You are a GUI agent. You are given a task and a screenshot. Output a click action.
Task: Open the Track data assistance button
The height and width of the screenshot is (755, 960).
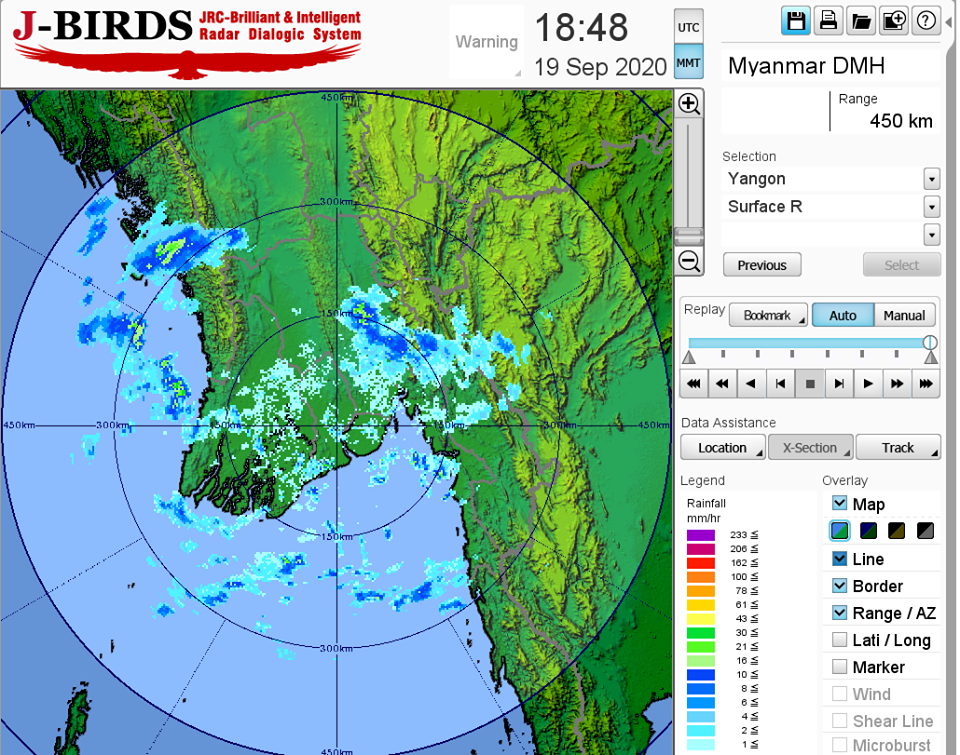click(x=897, y=447)
